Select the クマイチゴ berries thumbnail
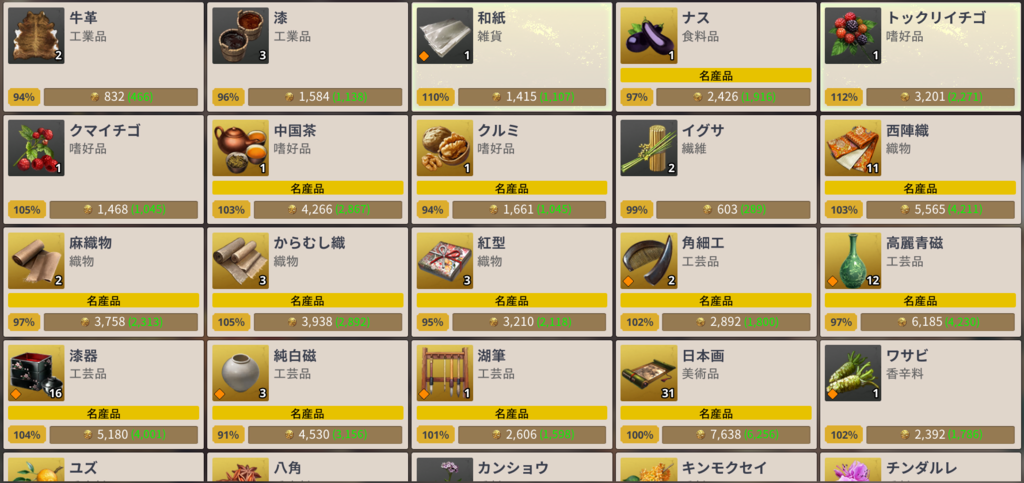 [x=36, y=148]
